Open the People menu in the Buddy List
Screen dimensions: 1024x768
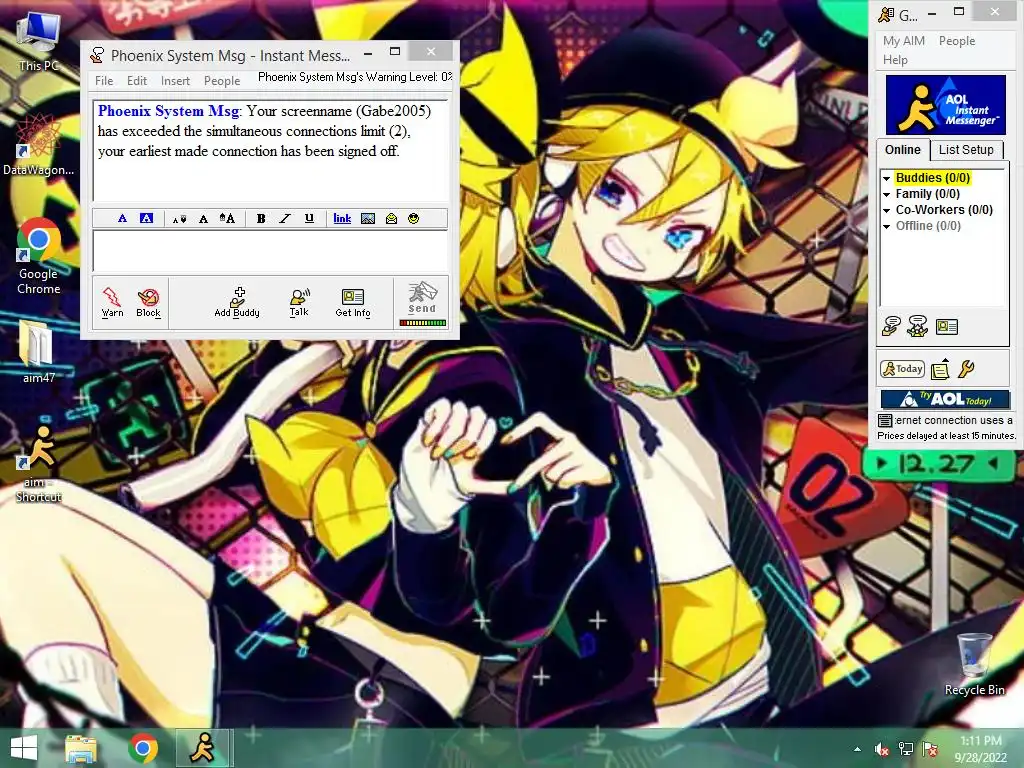tap(957, 40)
